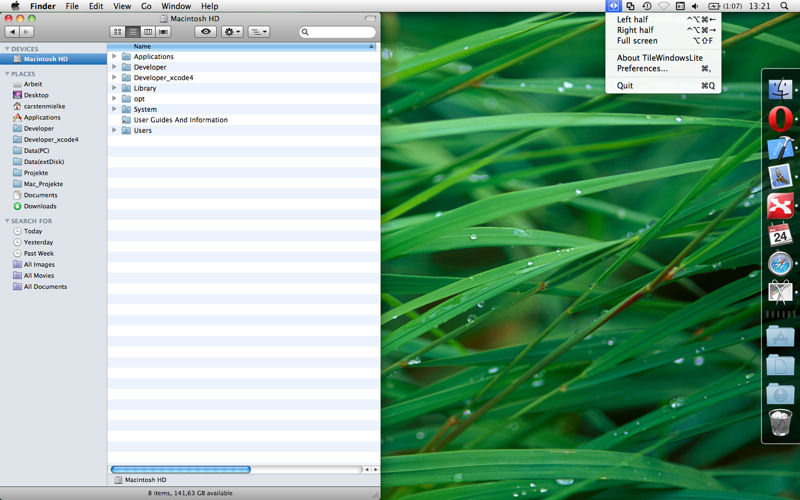Viewport: 800px width, 500px height.
Task: Switch Finder to Cover Flow view
Action: click(x=163, y=32)
